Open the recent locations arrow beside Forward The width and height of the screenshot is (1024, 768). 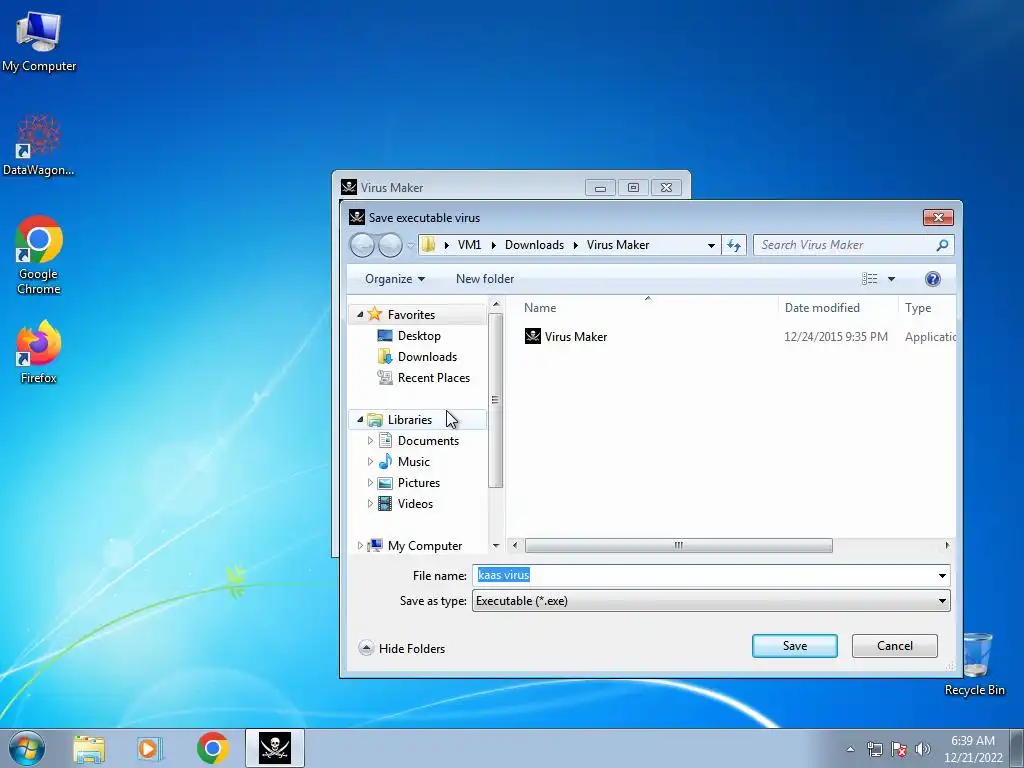[410, 246]
